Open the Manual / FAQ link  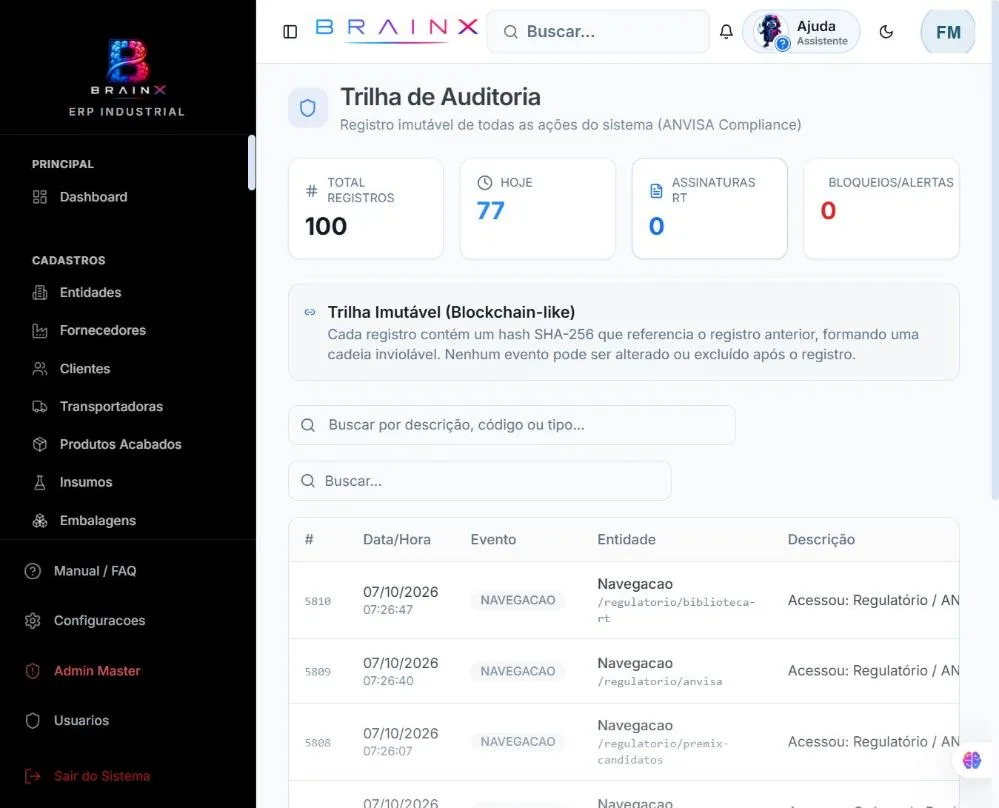[x=94, y=571]
